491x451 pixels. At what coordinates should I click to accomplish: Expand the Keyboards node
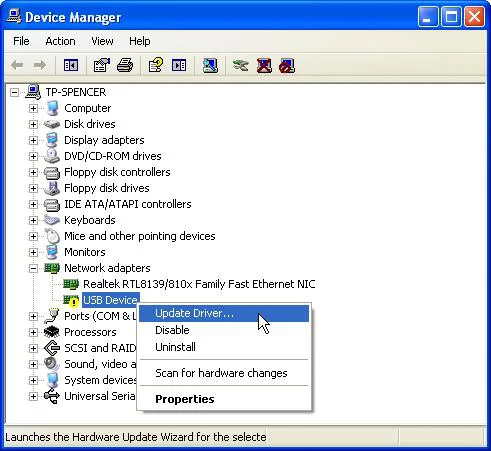point(33,220)
